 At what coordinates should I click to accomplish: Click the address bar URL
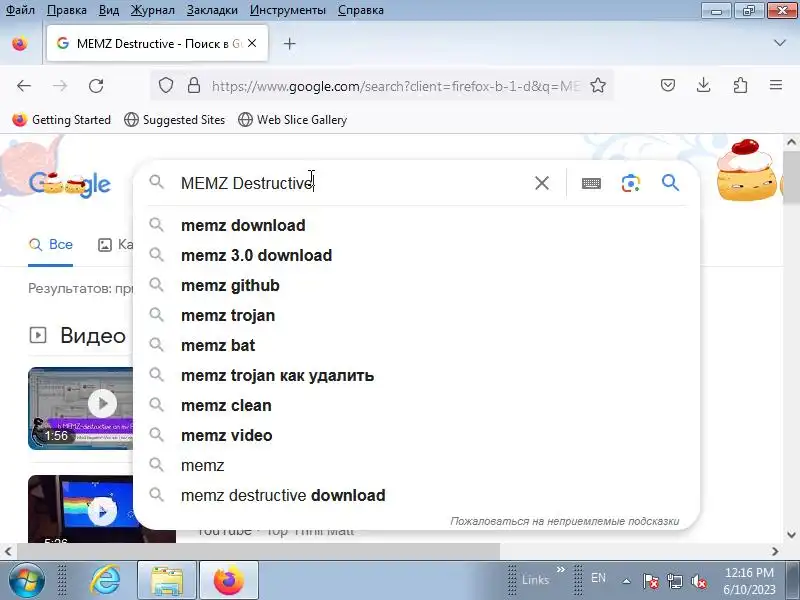pyautogui.click(x=396, y=86)
